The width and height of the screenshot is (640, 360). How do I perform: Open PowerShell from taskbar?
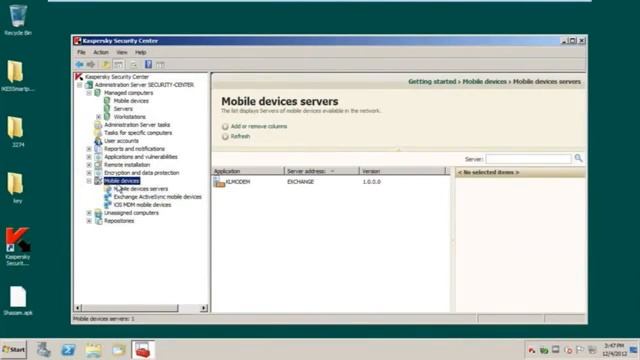click(x=68, y=350)
